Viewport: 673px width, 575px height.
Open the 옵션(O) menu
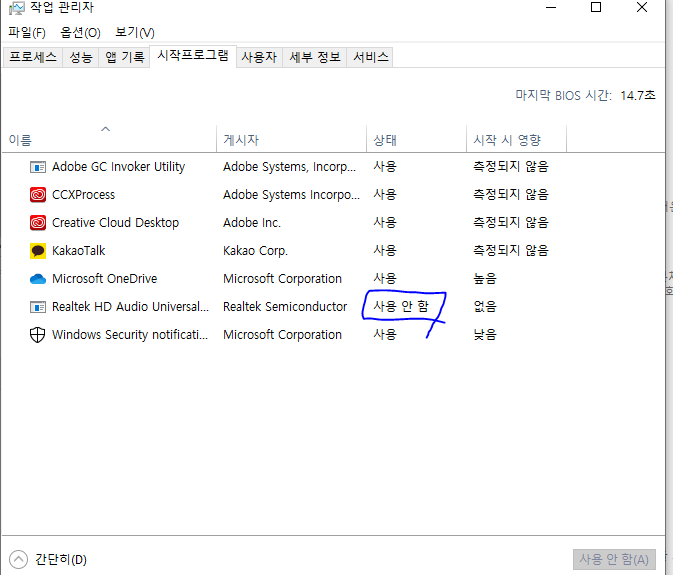[x=80, y=33]
